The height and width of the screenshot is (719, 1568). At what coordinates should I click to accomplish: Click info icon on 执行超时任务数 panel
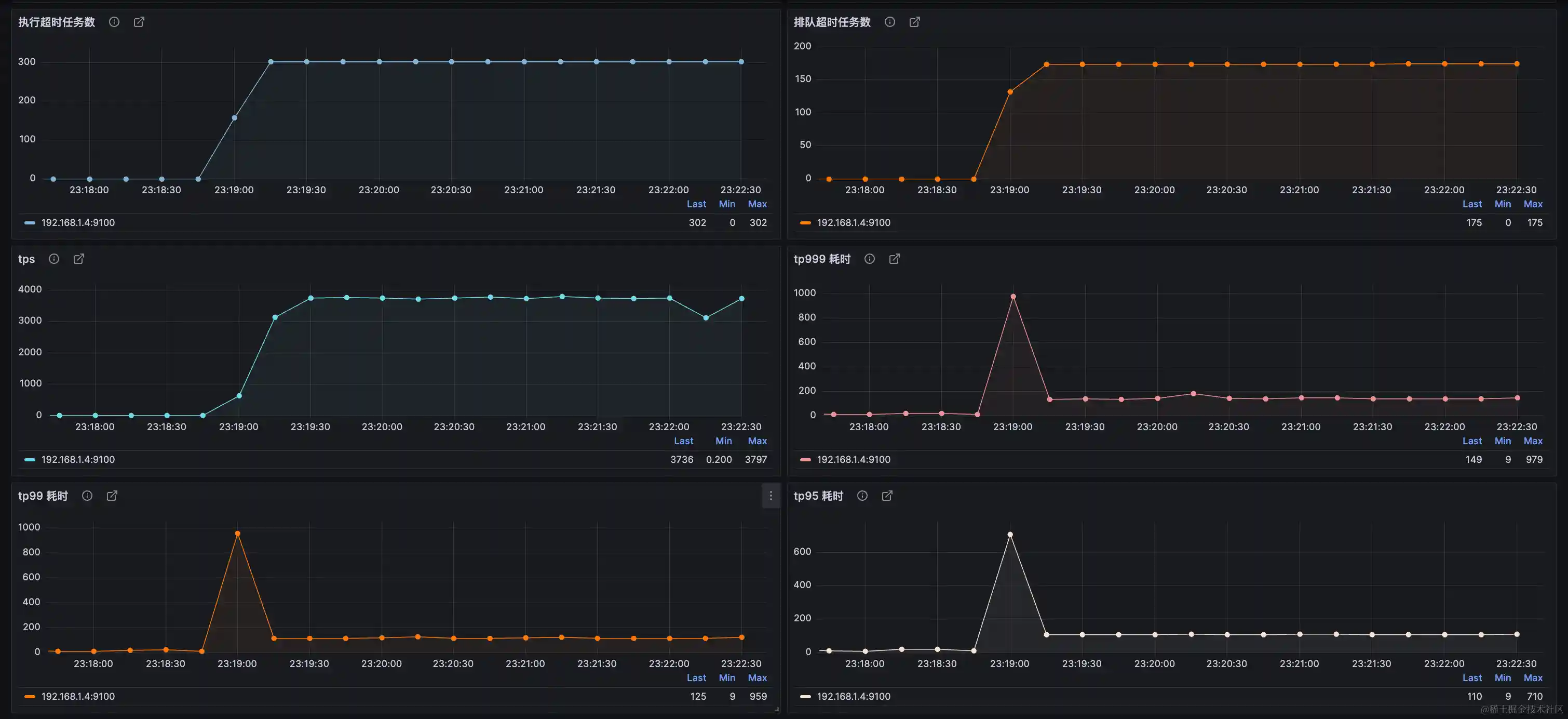pyautogui.click(x=114, y=22)
